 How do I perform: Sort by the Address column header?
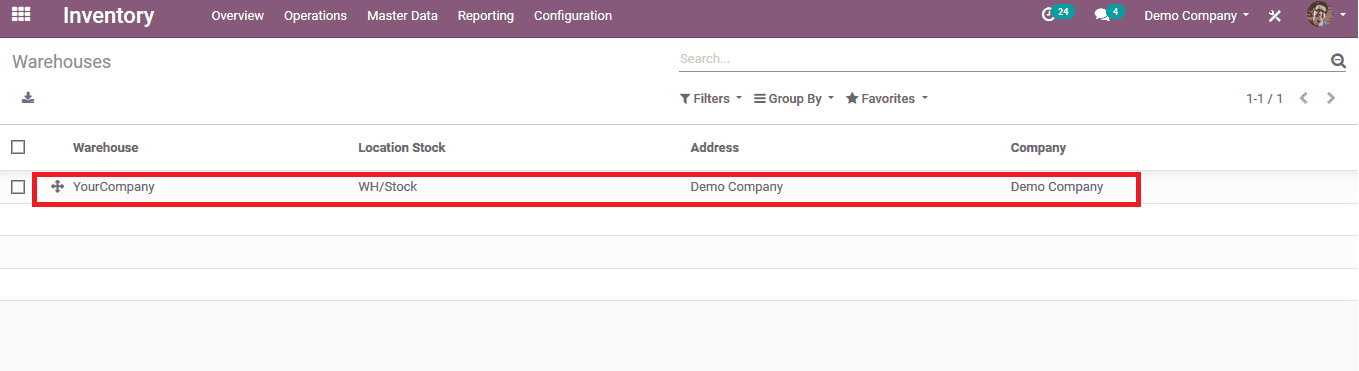pos(715,147)
